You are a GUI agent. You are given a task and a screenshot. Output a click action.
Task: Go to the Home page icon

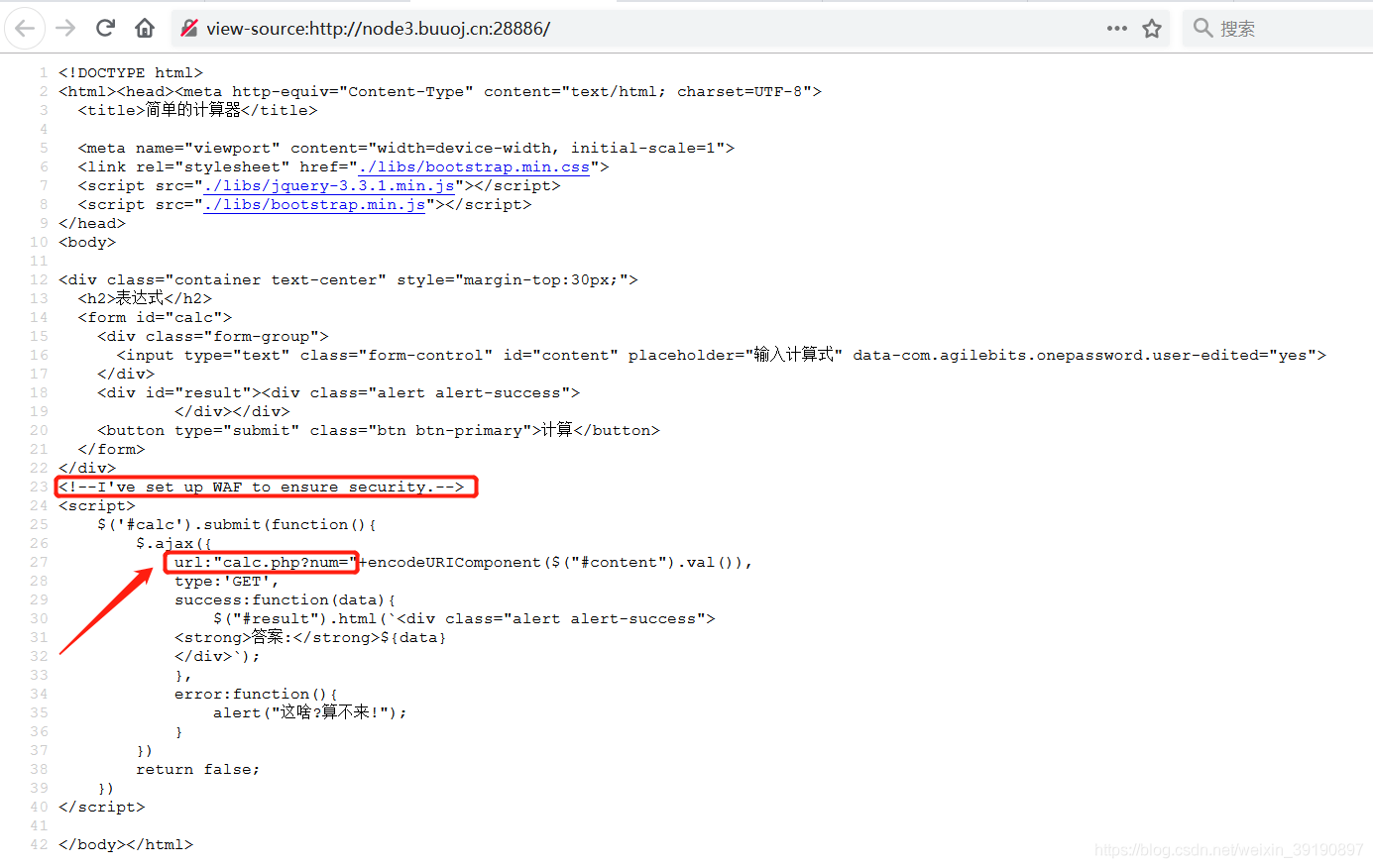coord(145,28)
